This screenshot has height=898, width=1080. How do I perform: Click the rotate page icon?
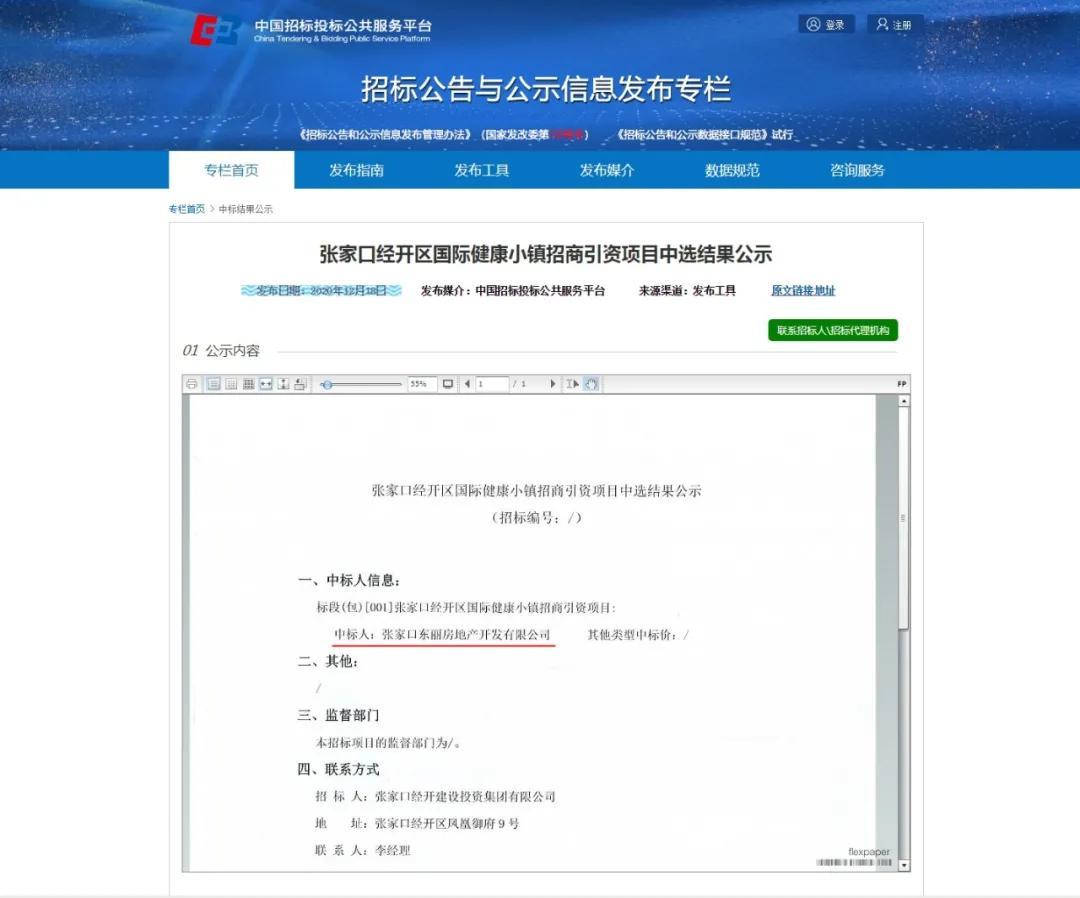click(x=300, y=384)
